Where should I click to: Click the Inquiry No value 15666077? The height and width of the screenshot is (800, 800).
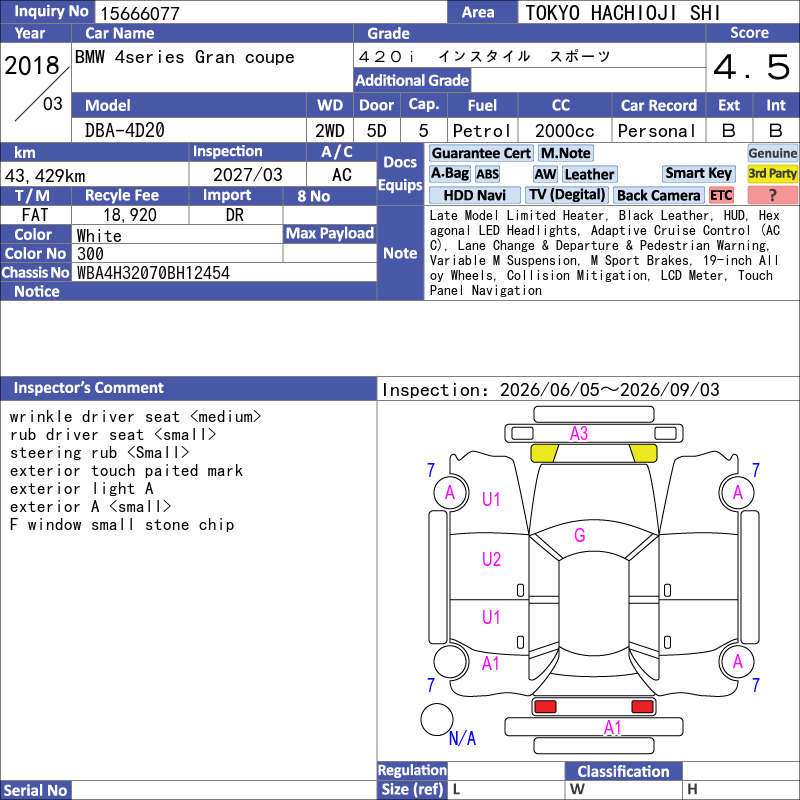(x=140, y=13)
